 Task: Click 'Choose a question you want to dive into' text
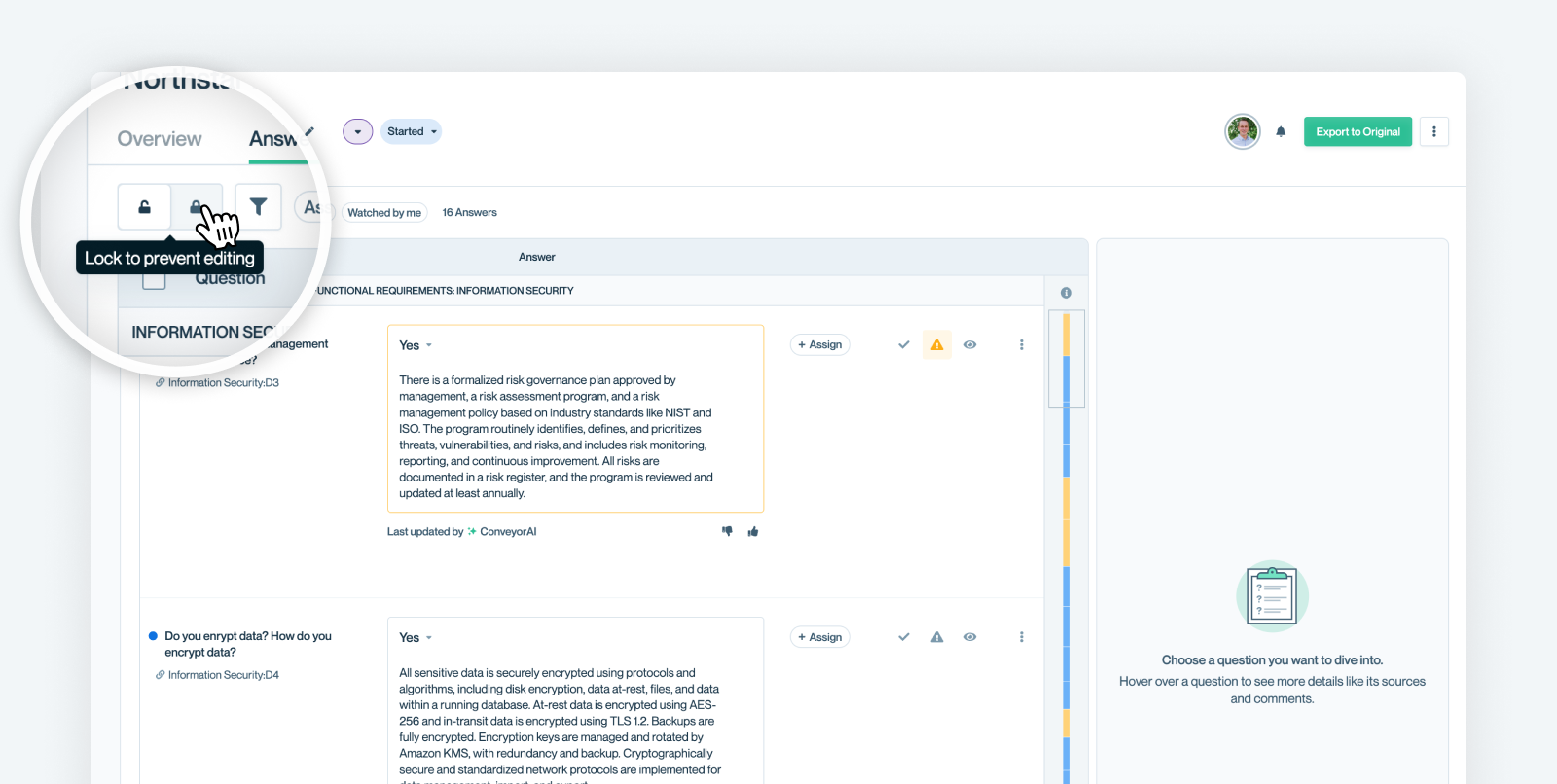1272,659
